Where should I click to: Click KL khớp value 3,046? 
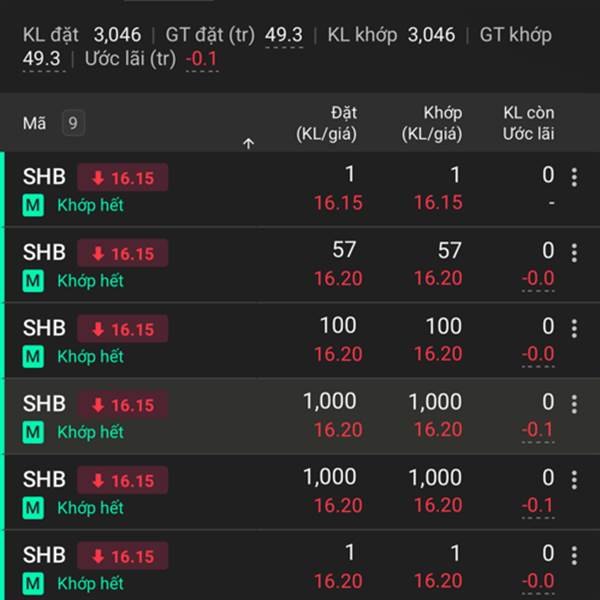pos(431,35)
